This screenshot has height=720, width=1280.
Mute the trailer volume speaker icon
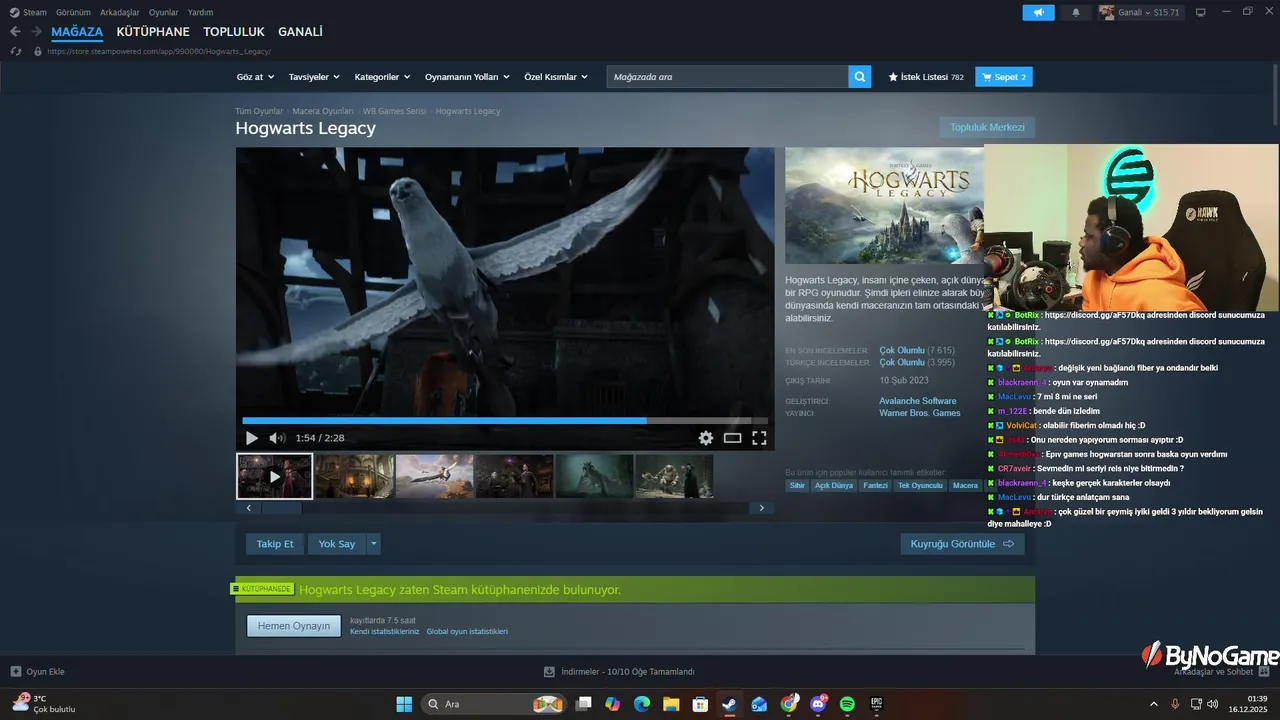pos(277,438)
